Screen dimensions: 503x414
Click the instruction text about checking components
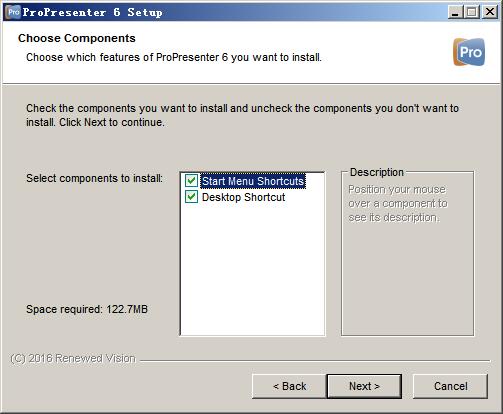click(x=242, y=115)
